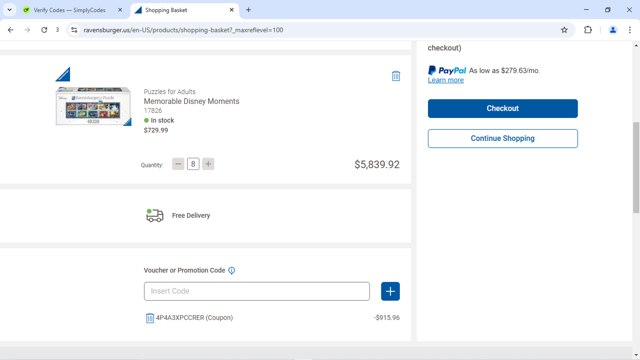Switch to Verify Codes — SimplyCodes tab
The image size is (640, 360).
coord(69,10)
